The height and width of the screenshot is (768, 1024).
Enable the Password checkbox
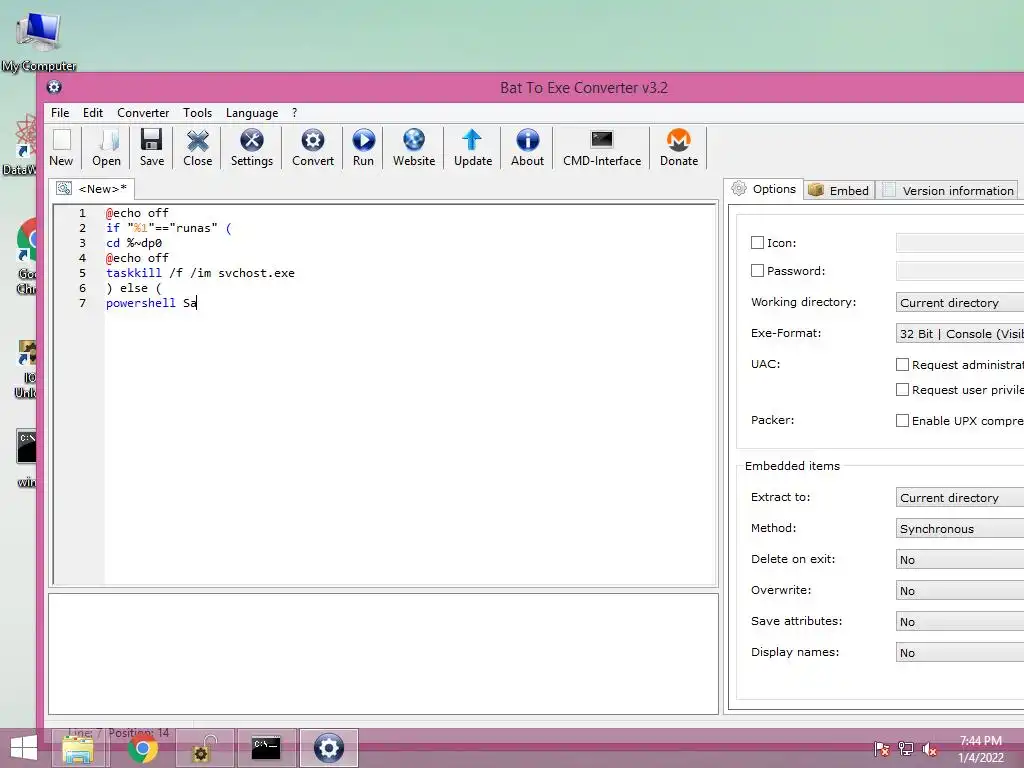(758, 270)
